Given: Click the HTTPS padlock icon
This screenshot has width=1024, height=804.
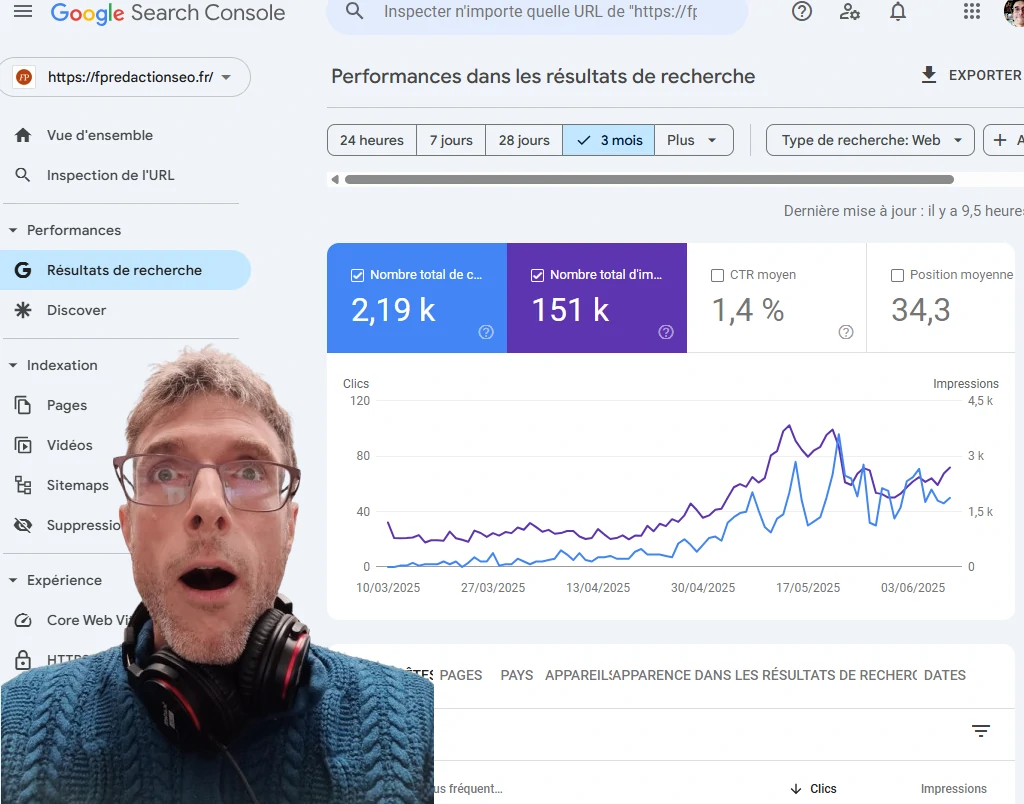Looking at the screenshot, I should point(23,660).
